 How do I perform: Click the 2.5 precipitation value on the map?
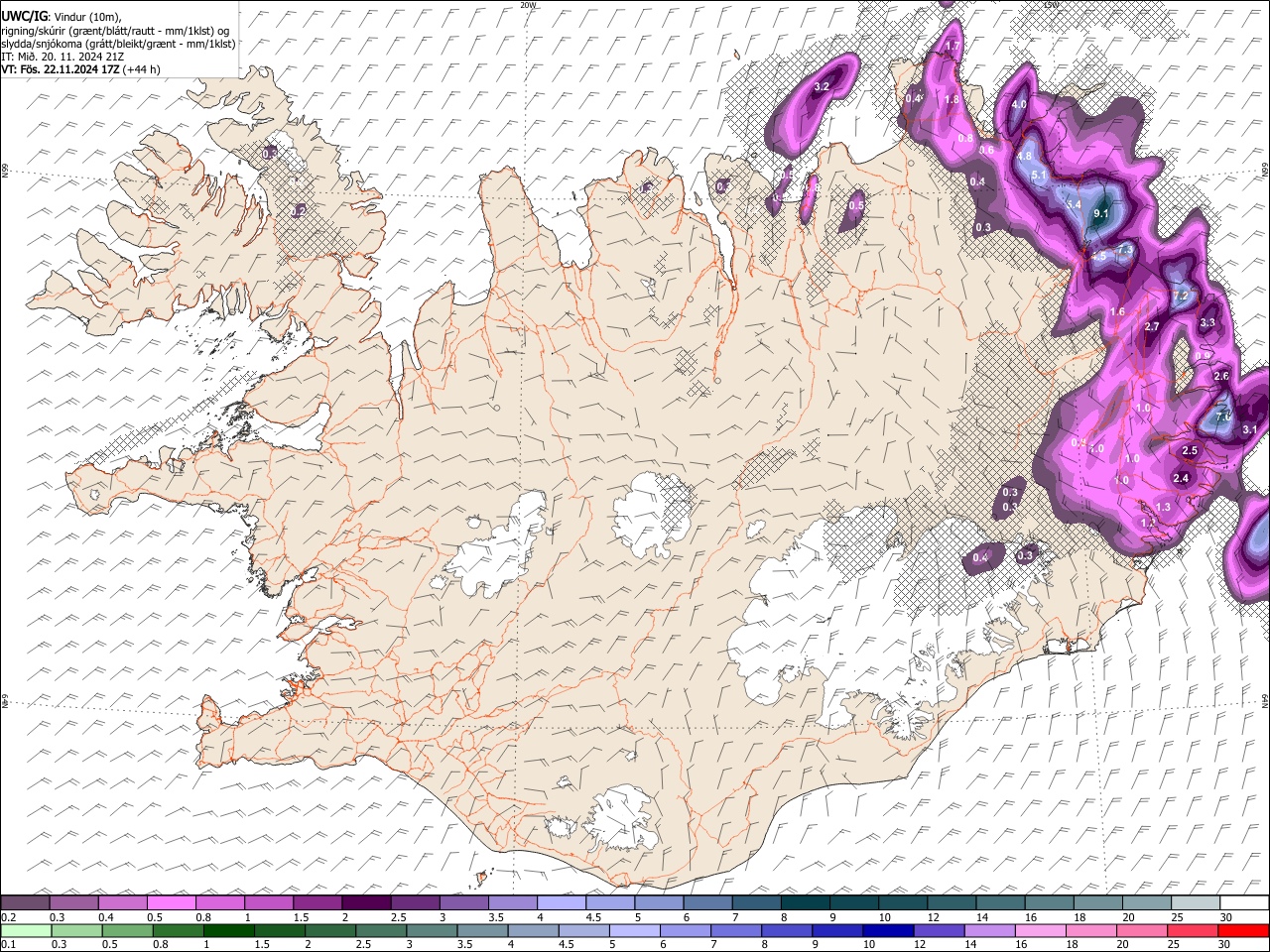tap(1191, 450)
